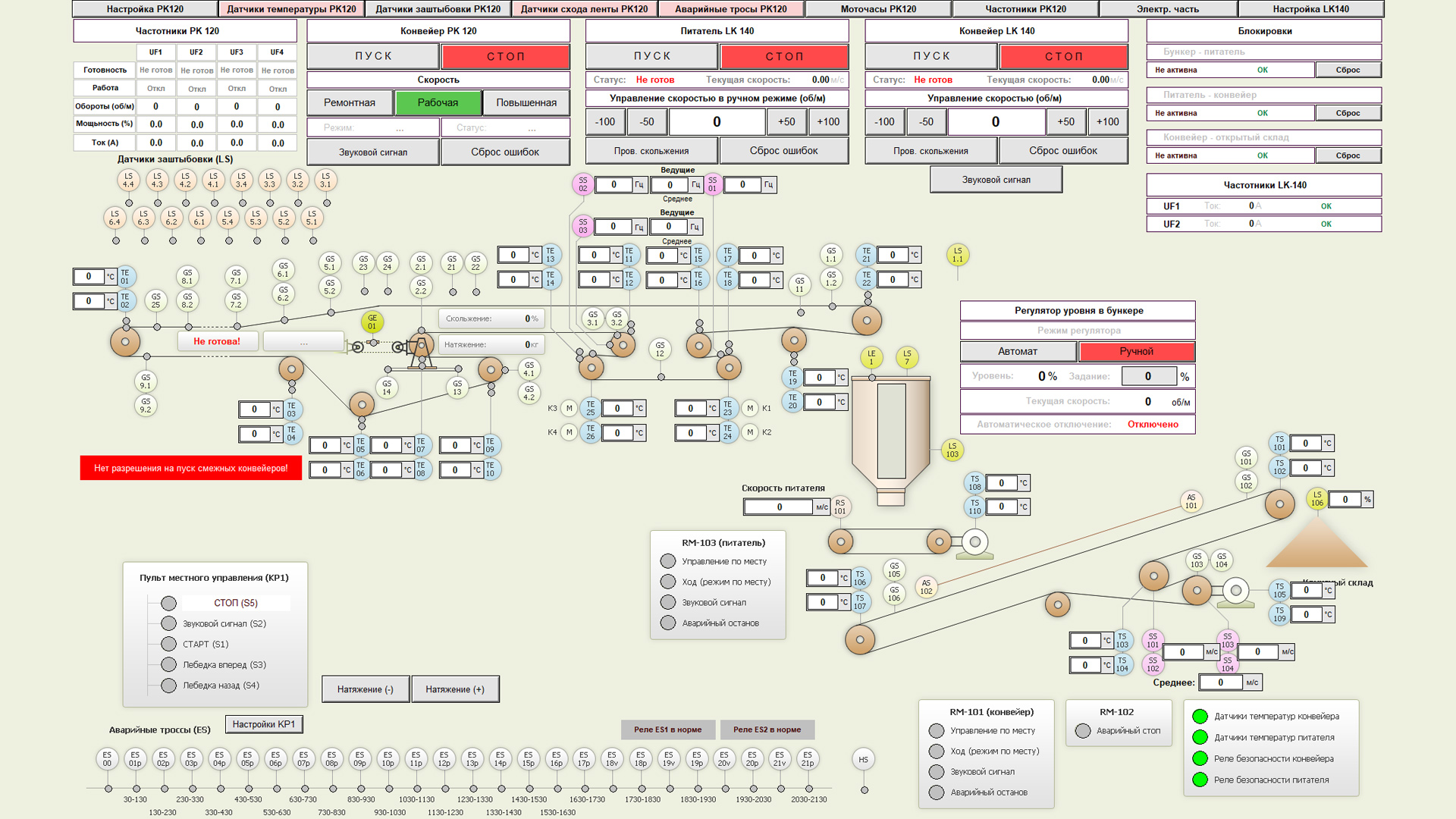
Task: Click emergency cable sensor ES 21p
Action: click(808, 759)
